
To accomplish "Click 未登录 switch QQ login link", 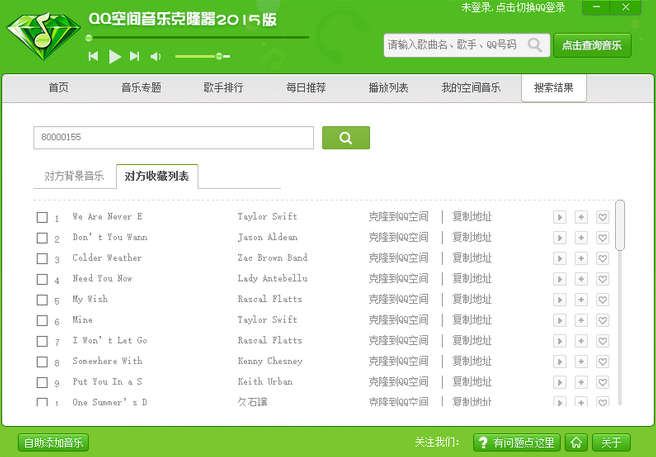I will (x=513, y=7).
